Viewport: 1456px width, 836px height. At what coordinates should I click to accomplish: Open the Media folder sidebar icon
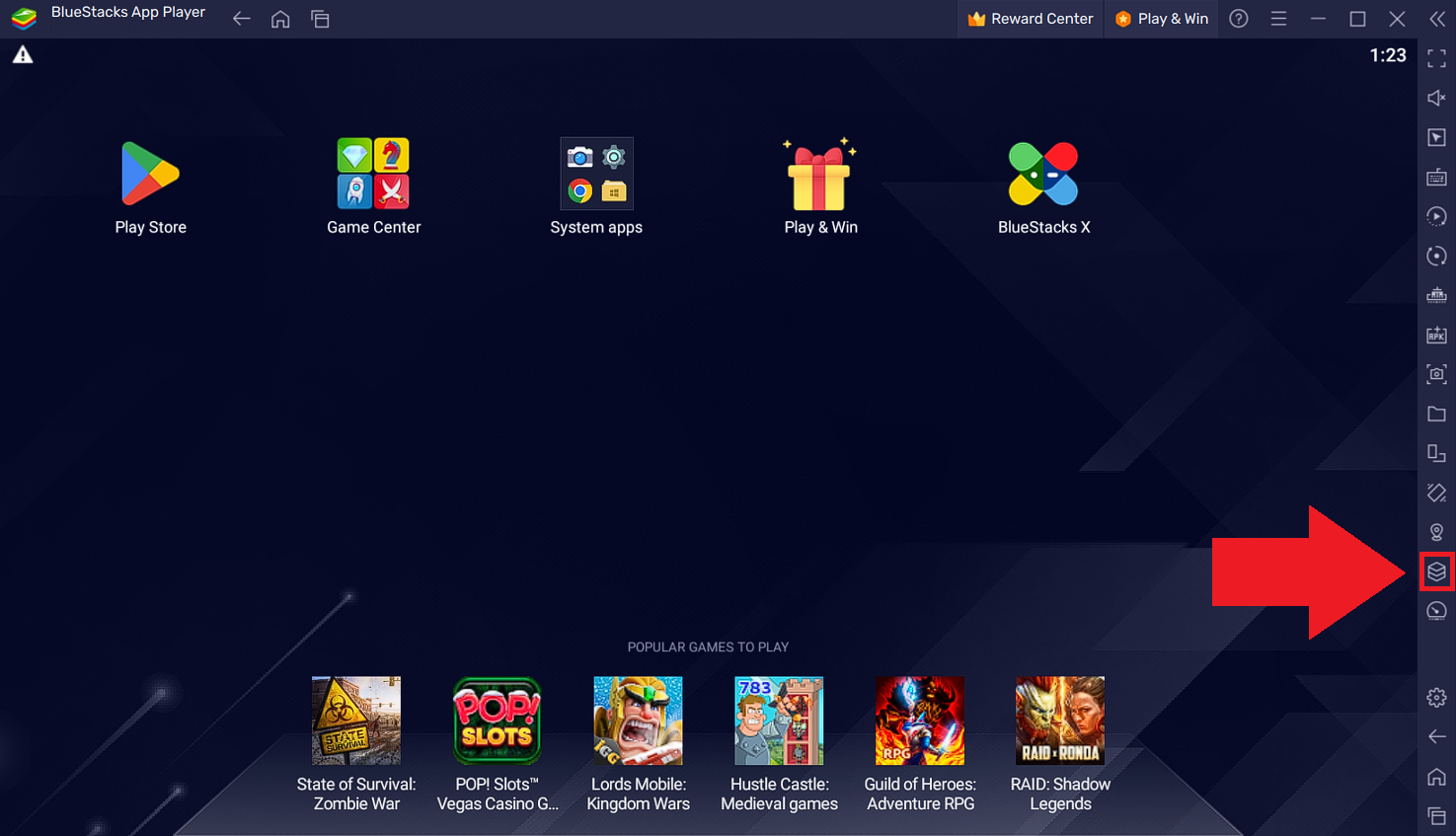coord(1436,414)
